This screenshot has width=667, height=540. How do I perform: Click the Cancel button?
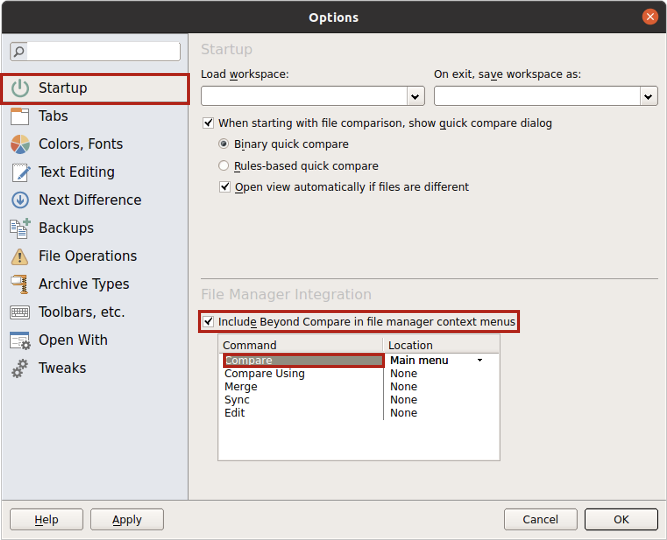point(541,520)
